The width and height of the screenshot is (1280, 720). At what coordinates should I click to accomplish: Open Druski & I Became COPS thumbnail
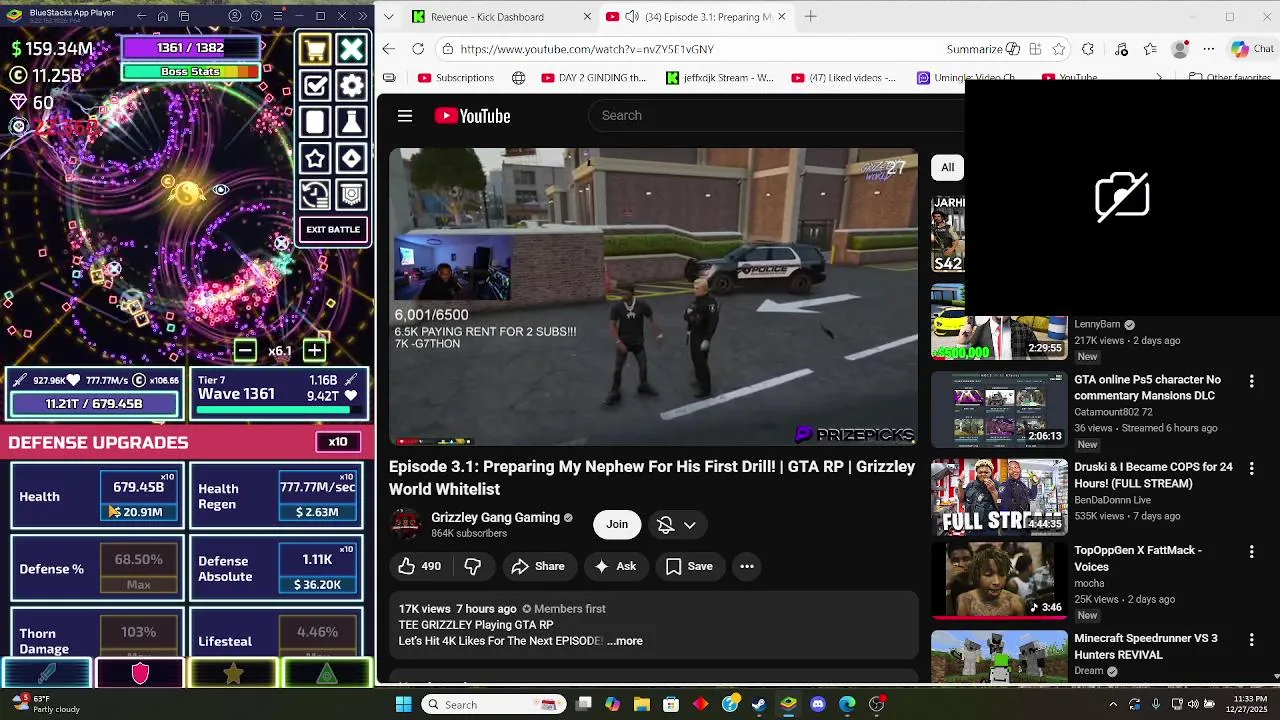pos(999,497)
